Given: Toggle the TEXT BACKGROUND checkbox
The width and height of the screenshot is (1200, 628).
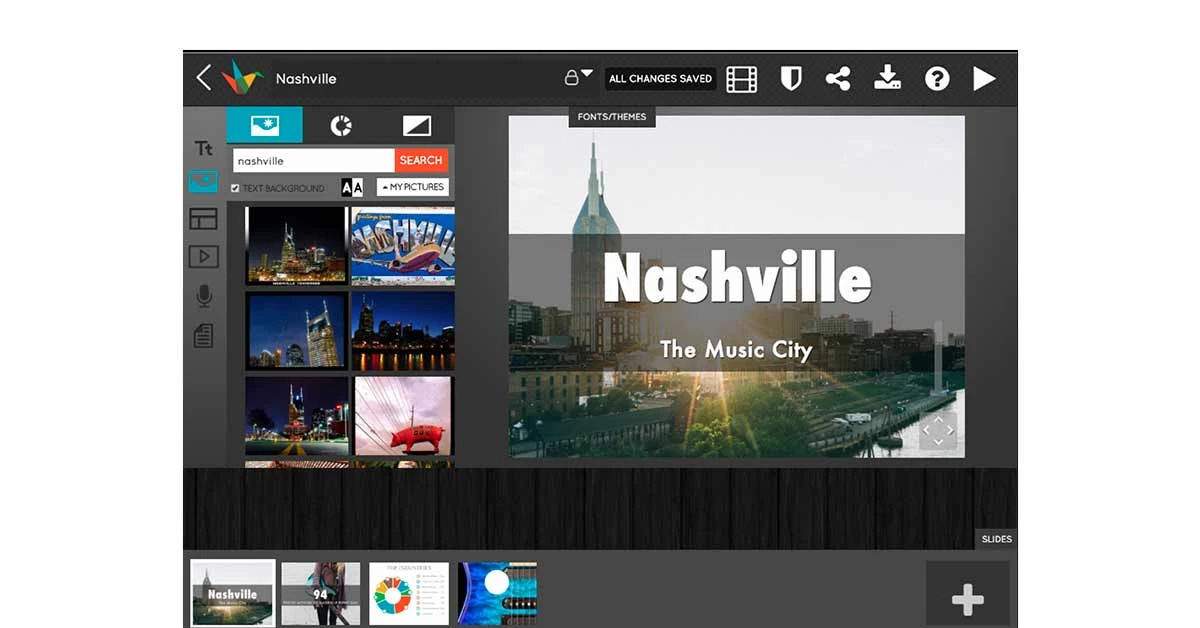Looking at the screenshot, I should (x=235, y=188).
